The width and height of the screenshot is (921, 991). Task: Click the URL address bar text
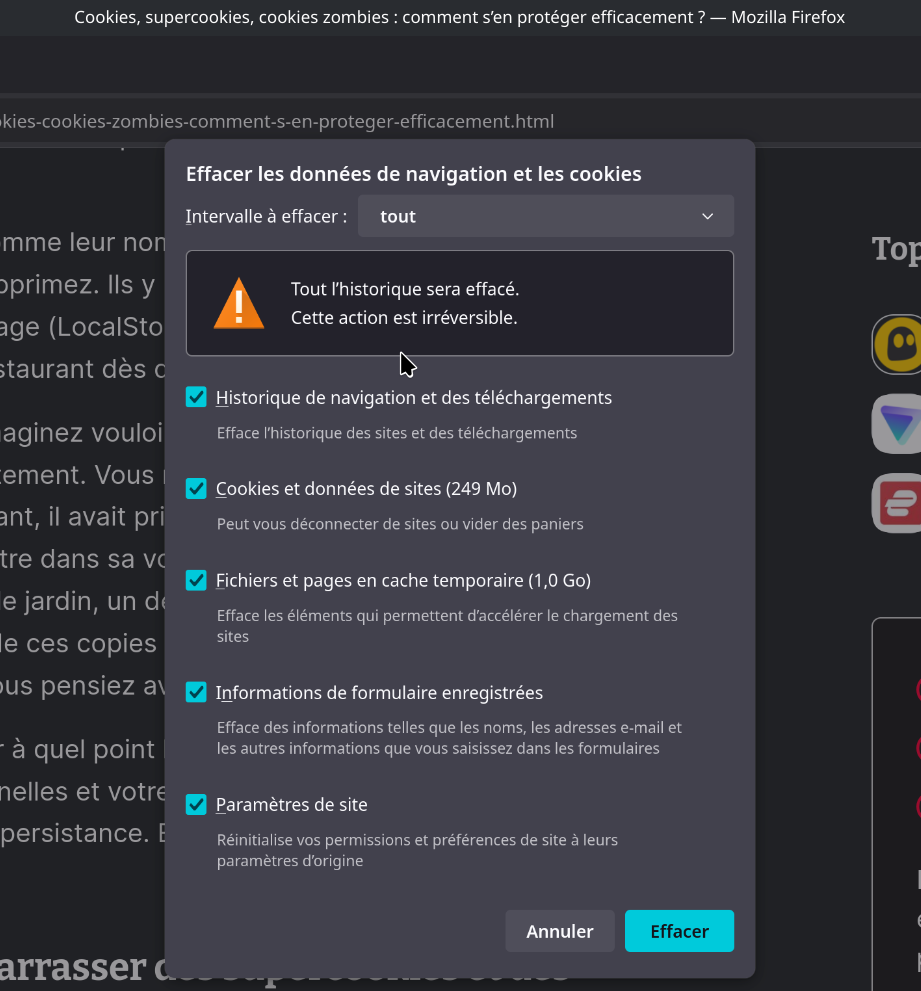[276, 122]
